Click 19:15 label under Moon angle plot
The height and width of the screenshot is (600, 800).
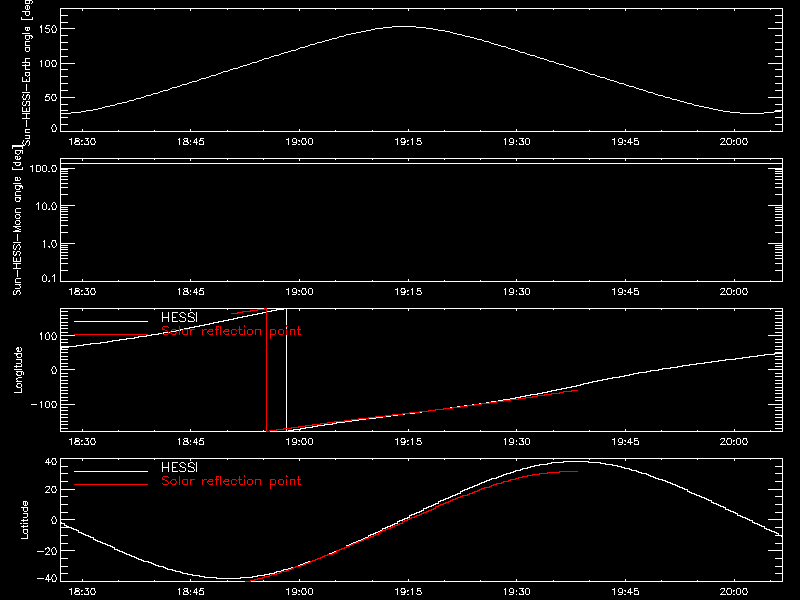(x=408, y=292)
